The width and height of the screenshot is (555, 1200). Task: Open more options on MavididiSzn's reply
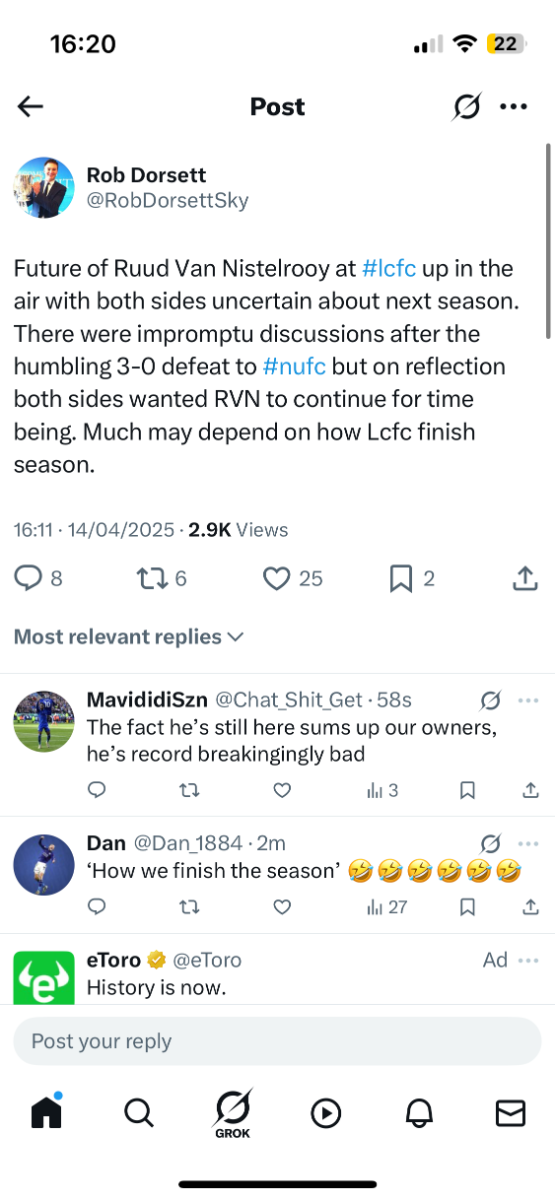pos(528,700)
